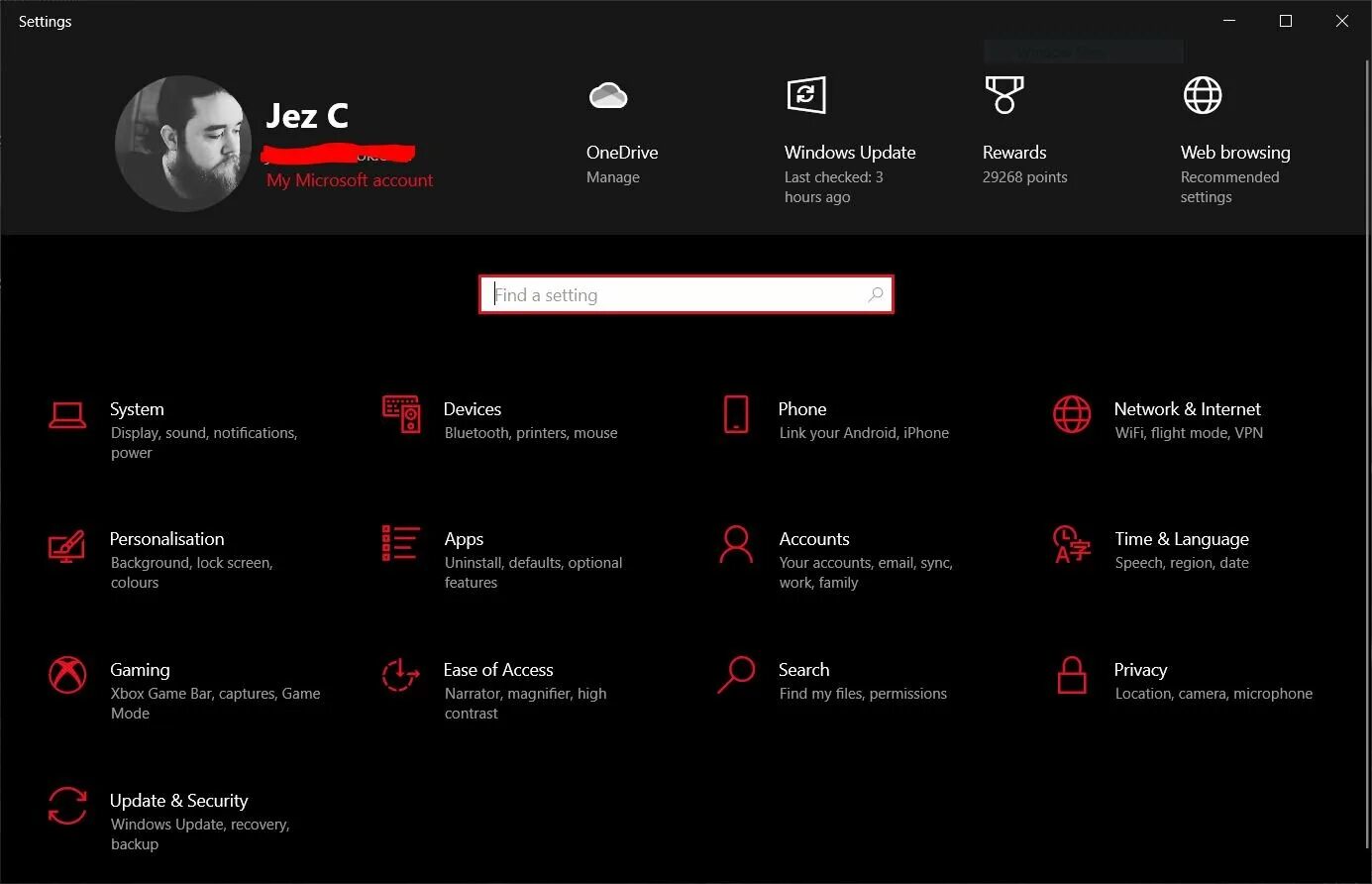Open Gaming settings for Xbox Game Bar
Screen dimensions: 1372x884
pyautogui.click(x=140, y=669)
